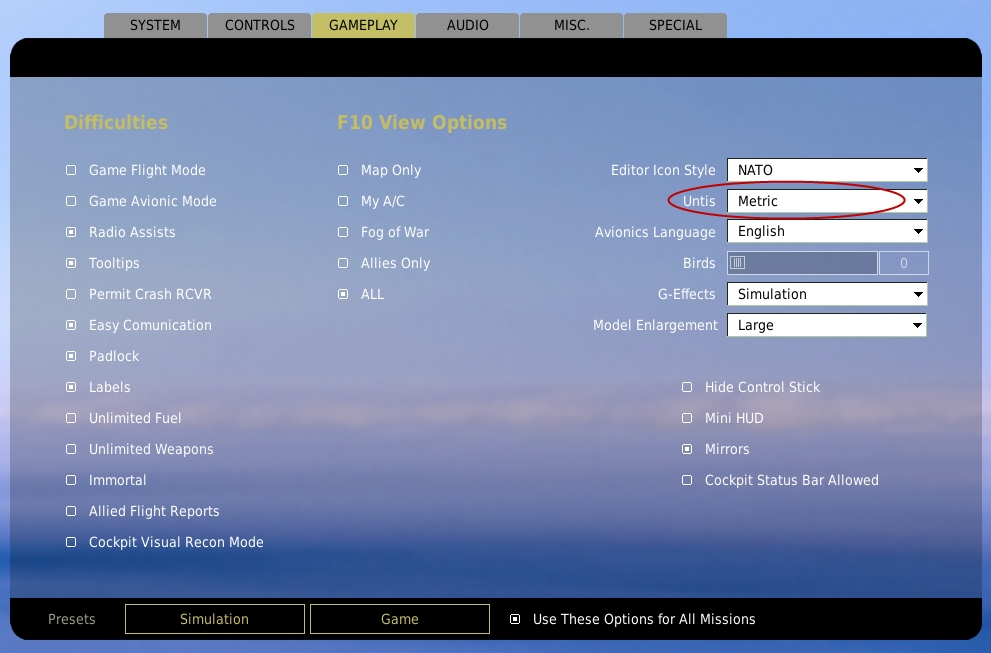Disable Radio Assists checkbox
Image resolution: width=991 pixels, height=653 pixels.
pyautogui.click(x=71, y=232)
